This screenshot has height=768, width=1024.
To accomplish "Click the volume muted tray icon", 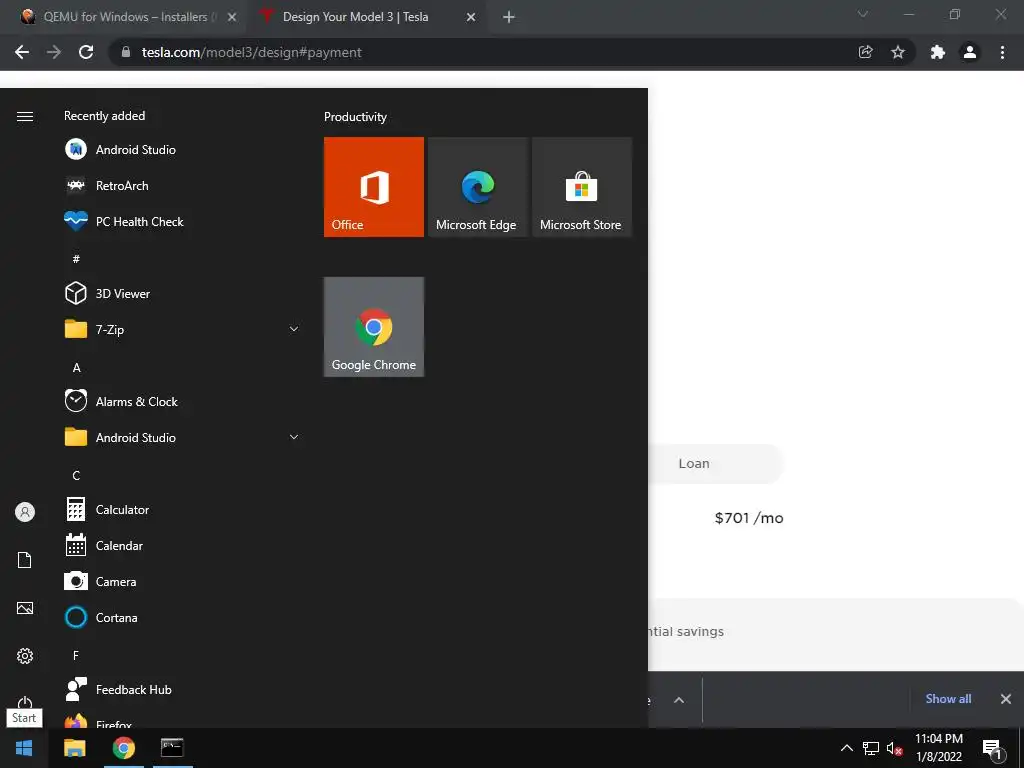I will coord(894,748).
